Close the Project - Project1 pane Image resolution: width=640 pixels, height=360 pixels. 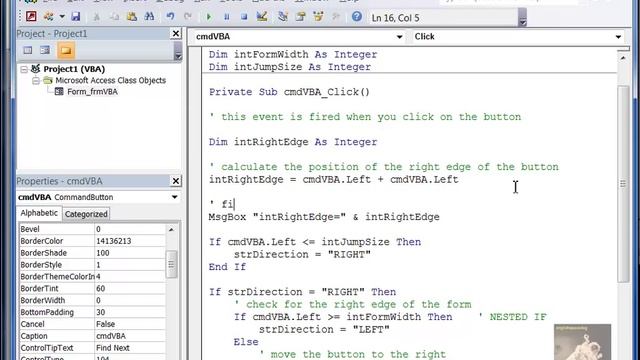coord(176,33)
